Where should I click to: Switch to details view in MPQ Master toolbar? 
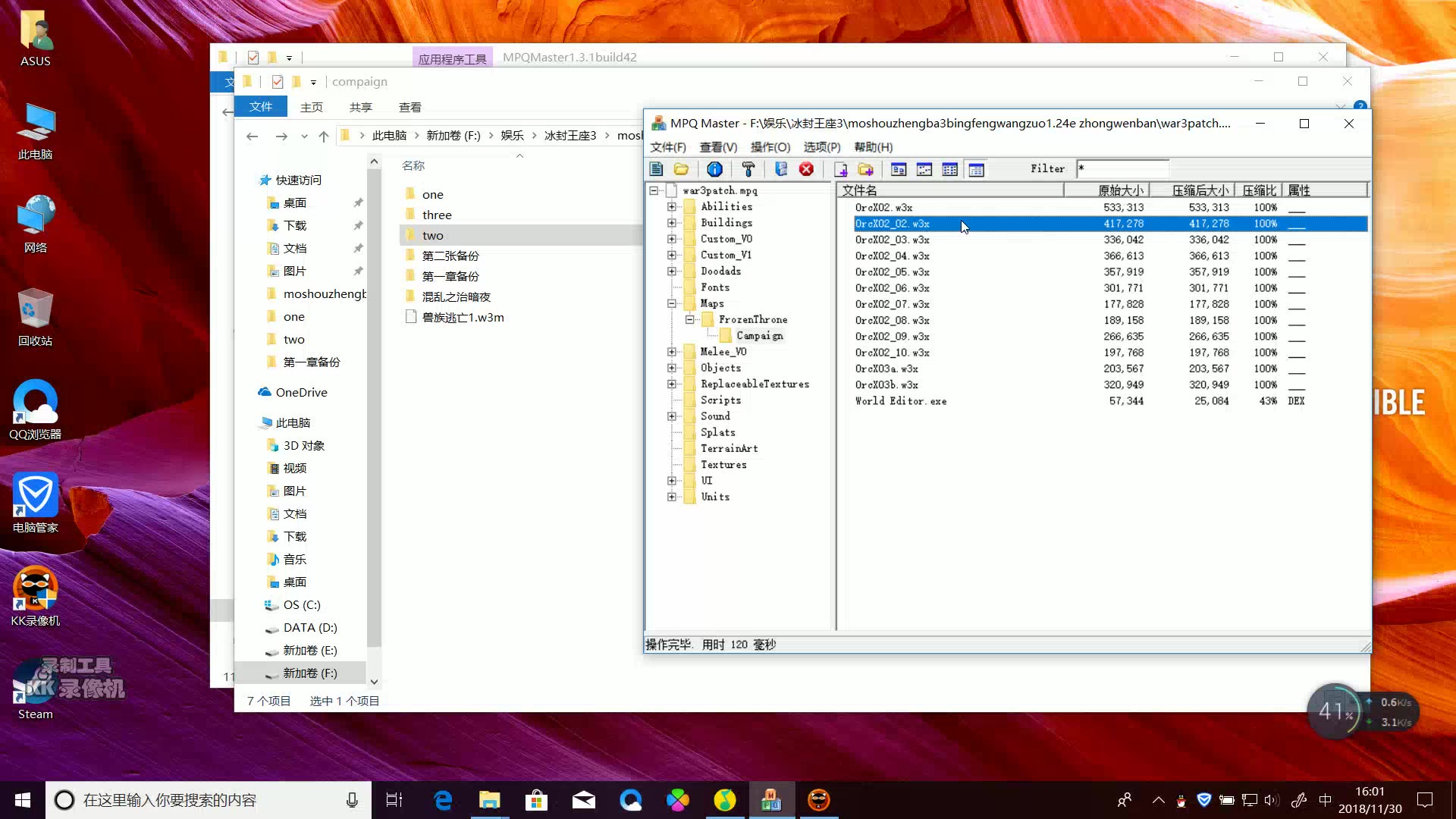976,169
